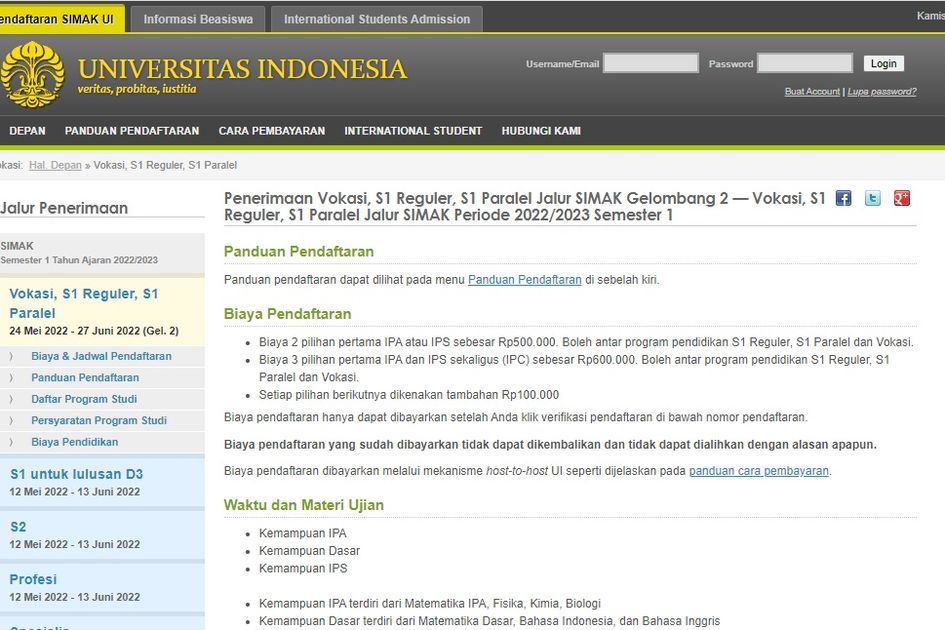This screenshot has width=945, height=630.
Task: Expand arrow beside Persyaratan Program Studi
Action: point(11,421)
